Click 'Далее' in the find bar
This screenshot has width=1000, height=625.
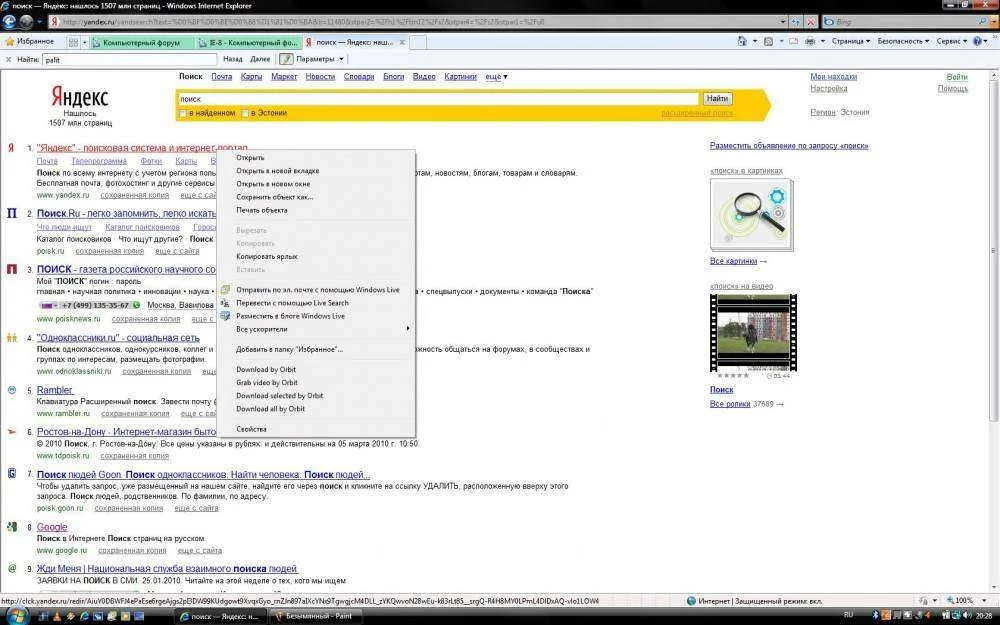[x=260, y=59]
